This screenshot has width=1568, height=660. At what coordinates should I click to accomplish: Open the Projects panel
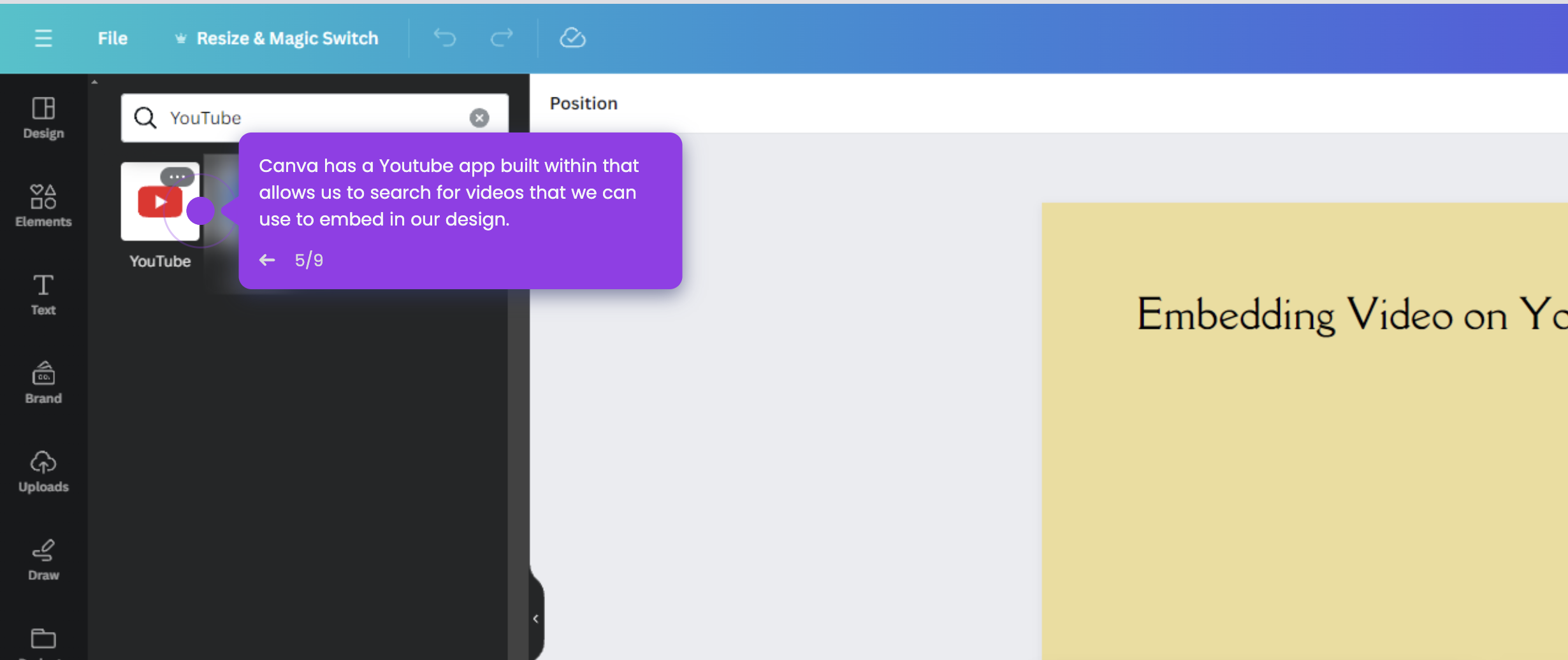coord(43,640)
